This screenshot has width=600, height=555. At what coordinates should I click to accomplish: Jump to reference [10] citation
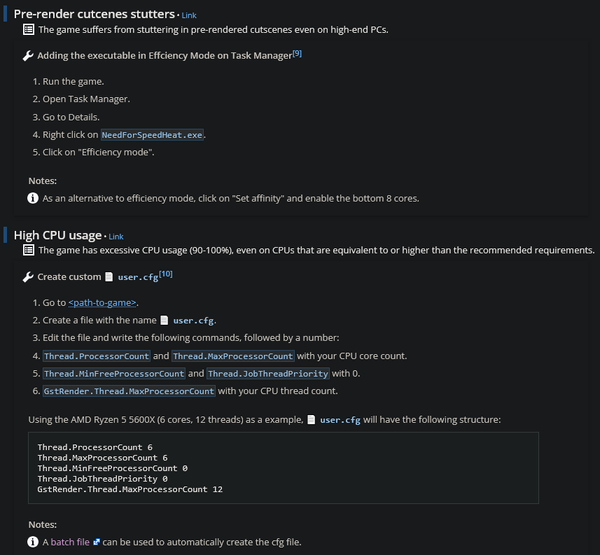click(x=166, y=273)
